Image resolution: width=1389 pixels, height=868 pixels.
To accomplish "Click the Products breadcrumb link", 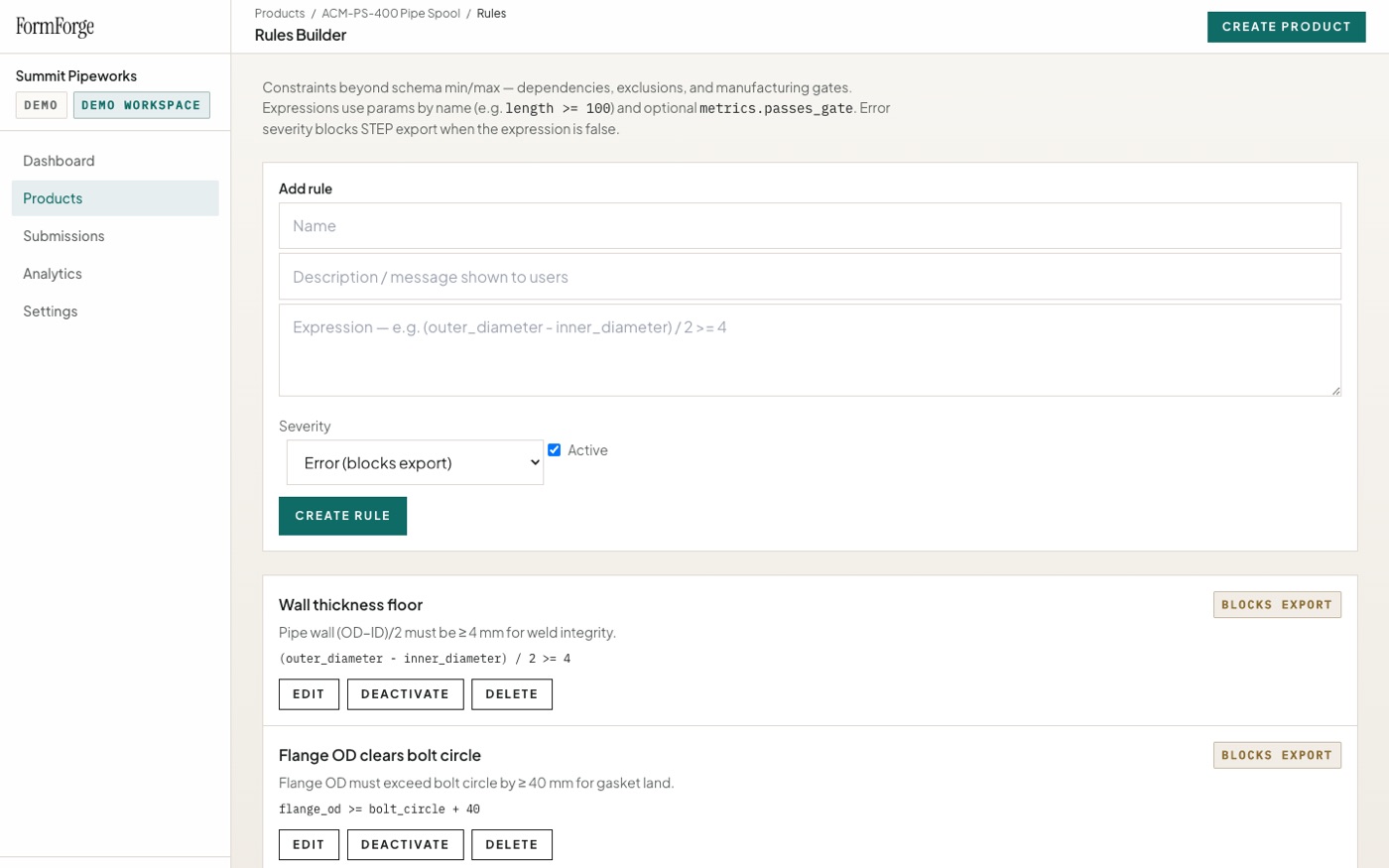I will pos(280,14).
